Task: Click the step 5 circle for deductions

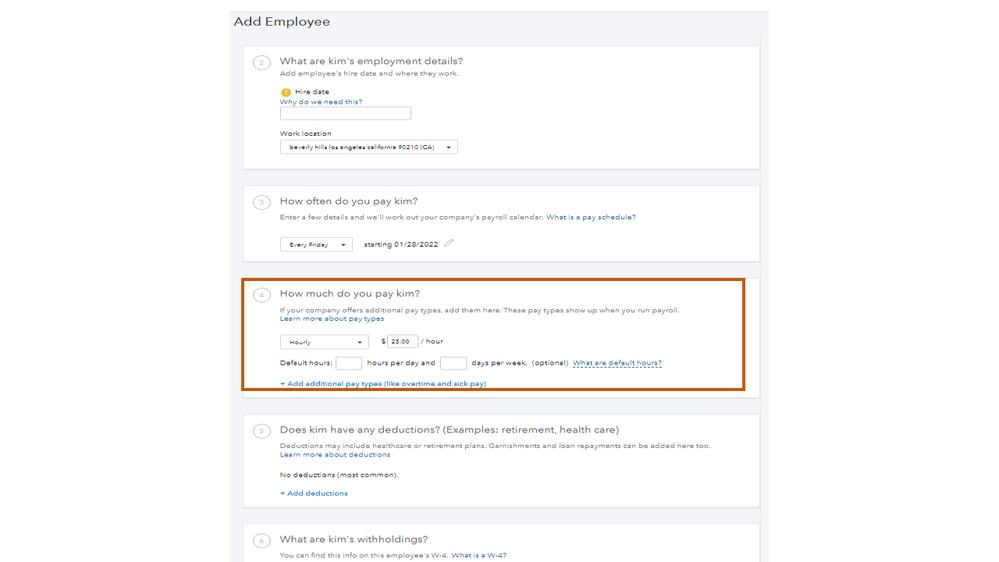Action: [262, 431]
